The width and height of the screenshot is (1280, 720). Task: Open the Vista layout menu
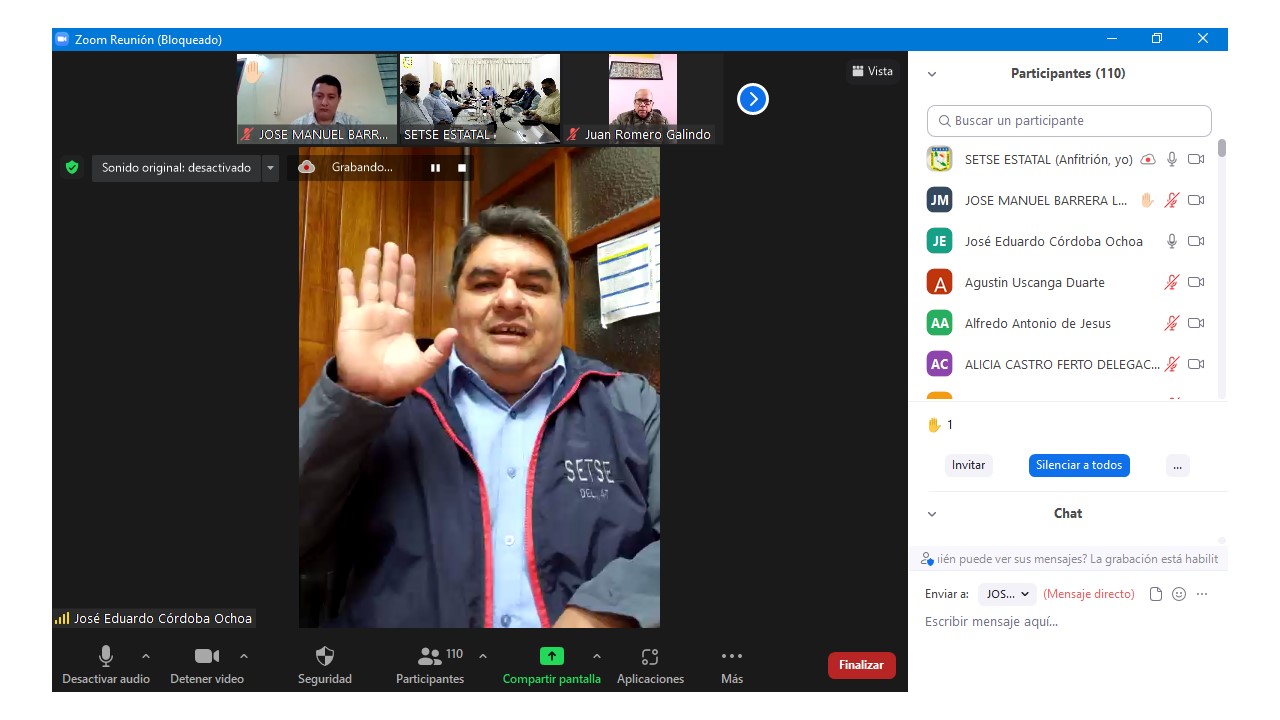pyautogui.click(x=873, y=71)
